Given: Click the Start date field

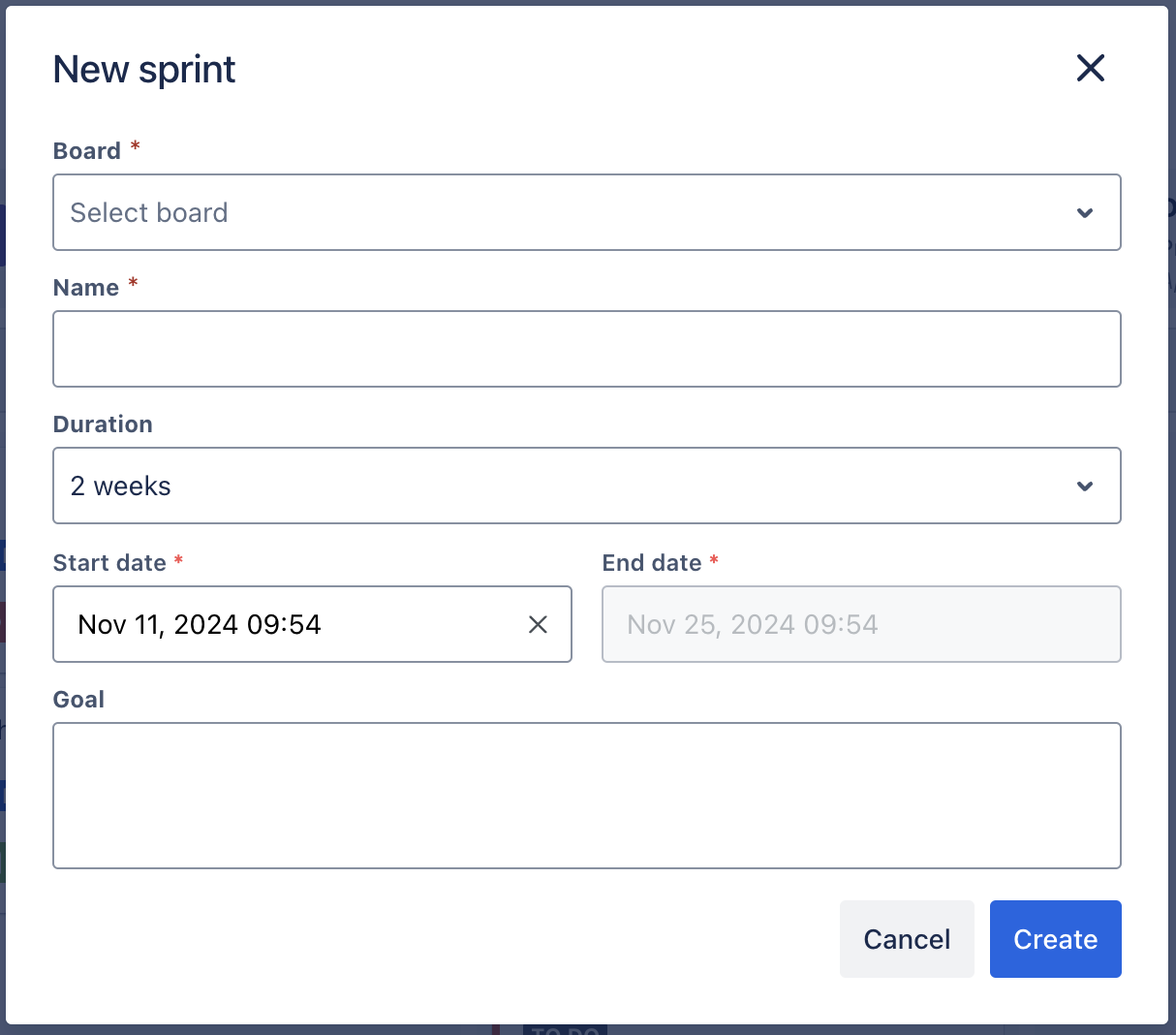Looking at the screenshot, I should pos(291,624).
